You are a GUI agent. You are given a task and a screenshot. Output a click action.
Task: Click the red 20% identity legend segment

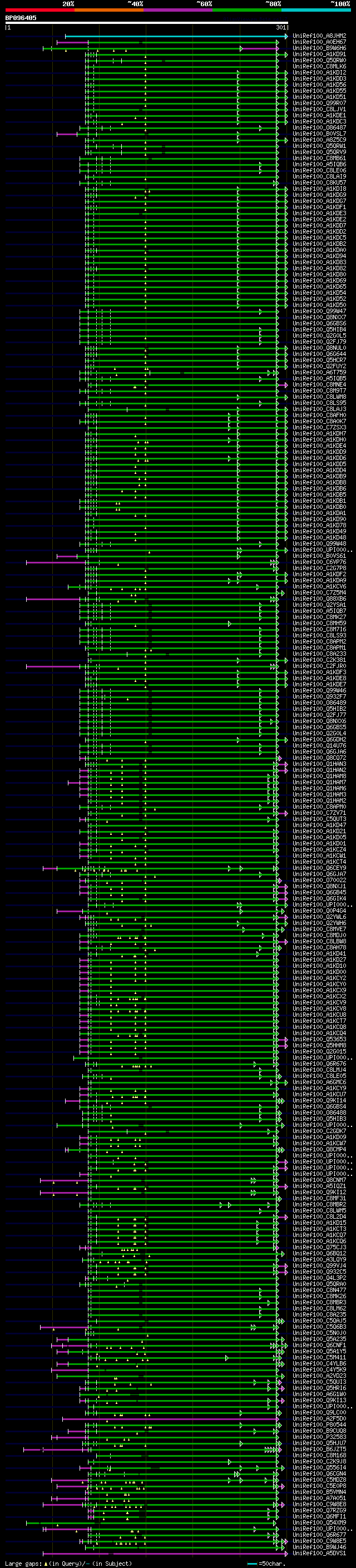39,10
